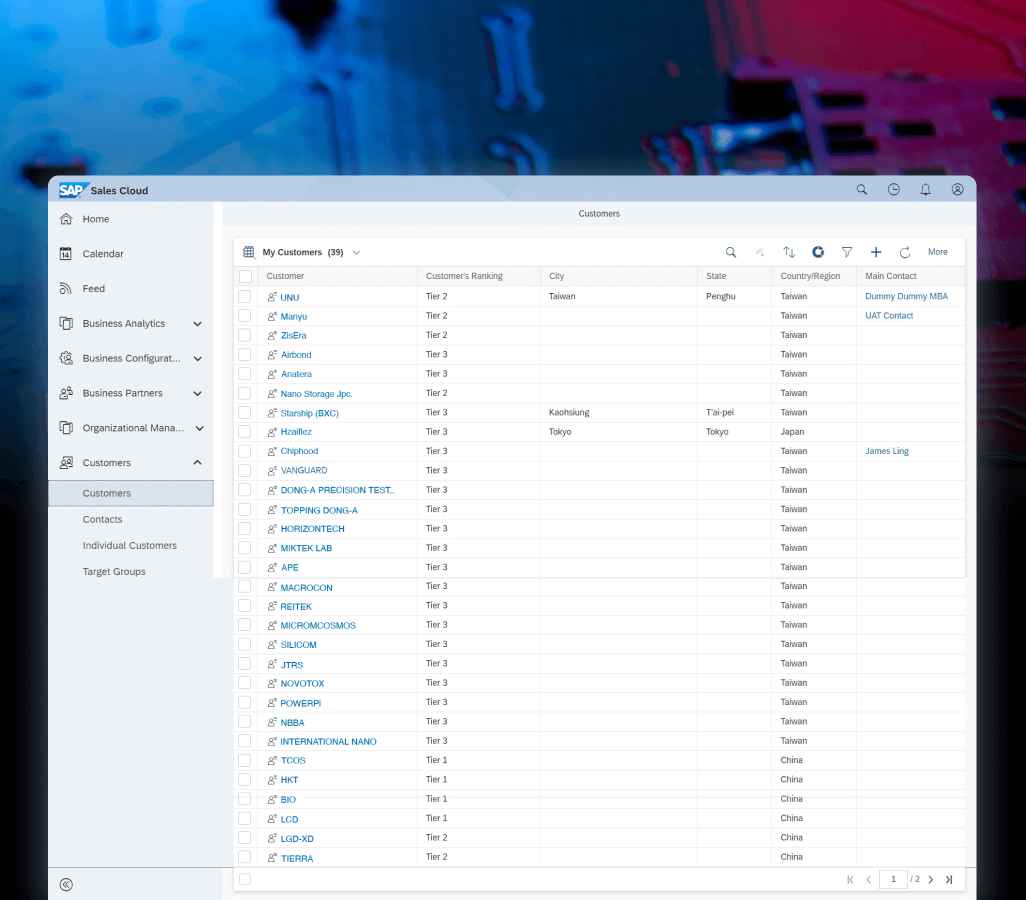Viewport: 1026px width, 900px height.
Task: Refresh the customers list
Action: 905,252
